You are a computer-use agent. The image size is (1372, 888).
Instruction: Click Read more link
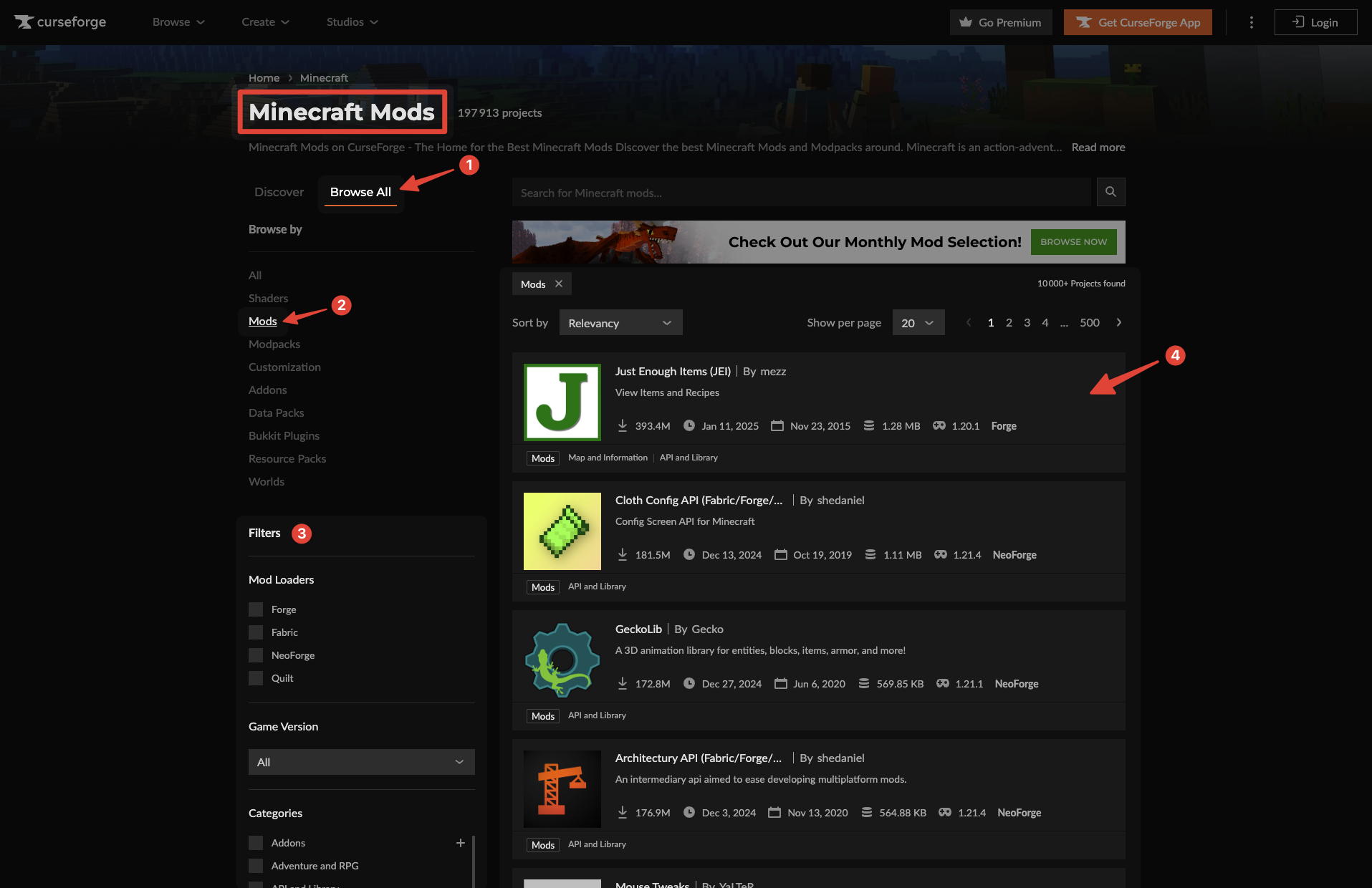1098,147
